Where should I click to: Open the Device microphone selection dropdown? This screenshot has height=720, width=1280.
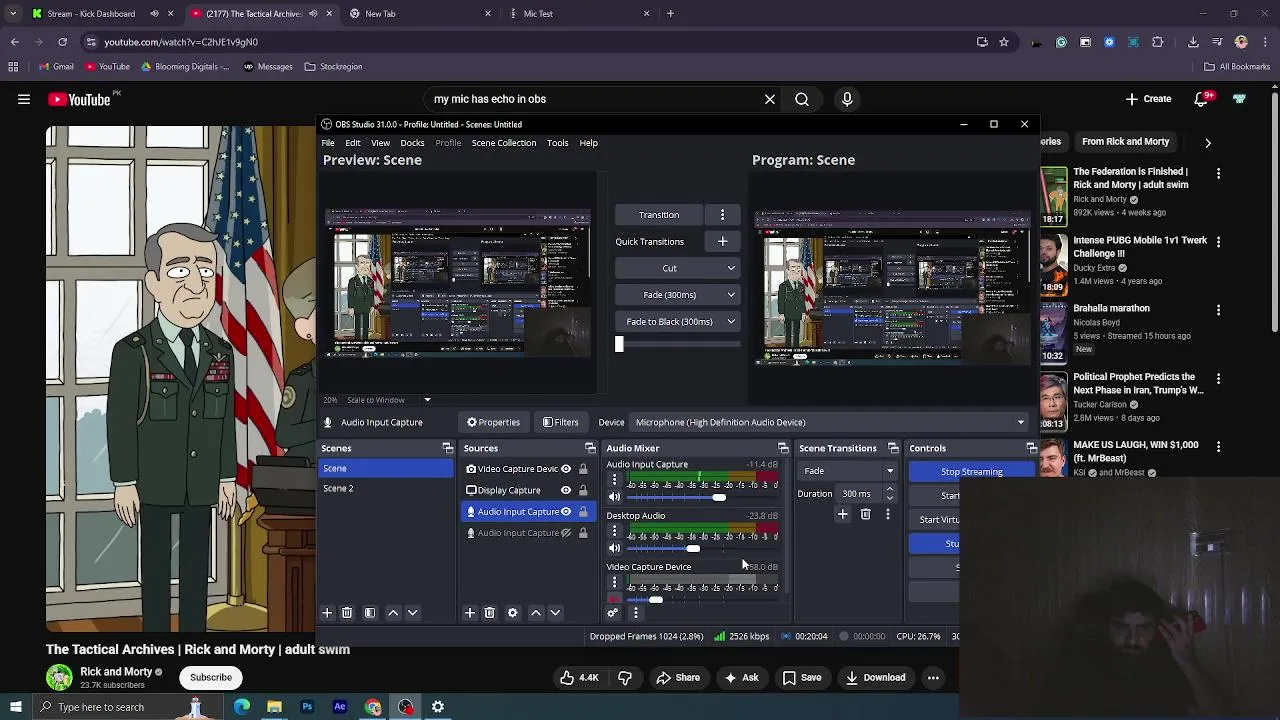tap(830, 422)
